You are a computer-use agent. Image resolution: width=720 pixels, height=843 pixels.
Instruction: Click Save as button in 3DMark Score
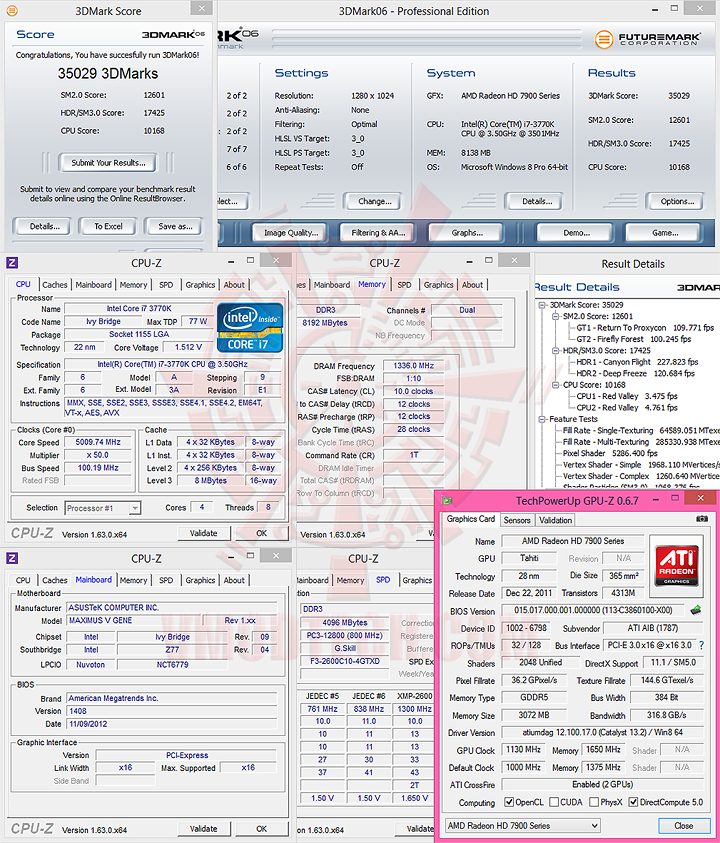[175, 226]
